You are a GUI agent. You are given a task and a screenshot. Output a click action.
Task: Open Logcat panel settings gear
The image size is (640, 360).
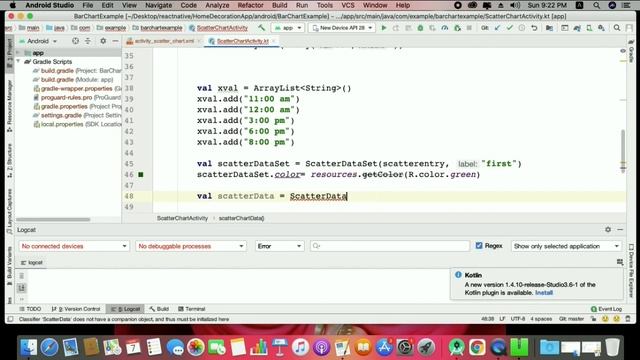pos(608,229)
